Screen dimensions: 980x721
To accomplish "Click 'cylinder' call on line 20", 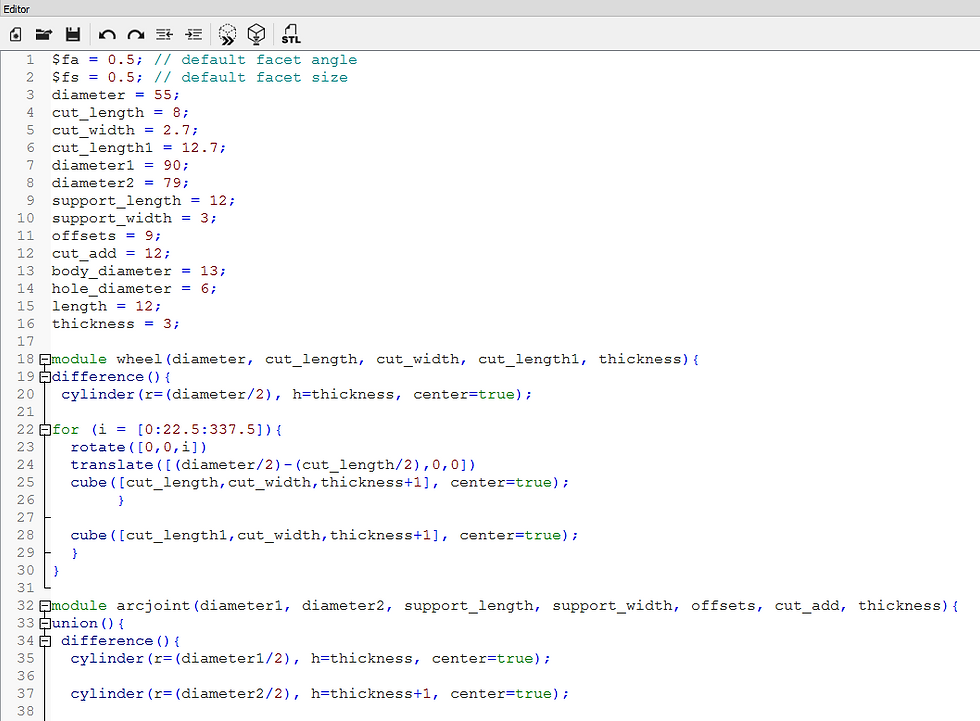I will (98, 395).
